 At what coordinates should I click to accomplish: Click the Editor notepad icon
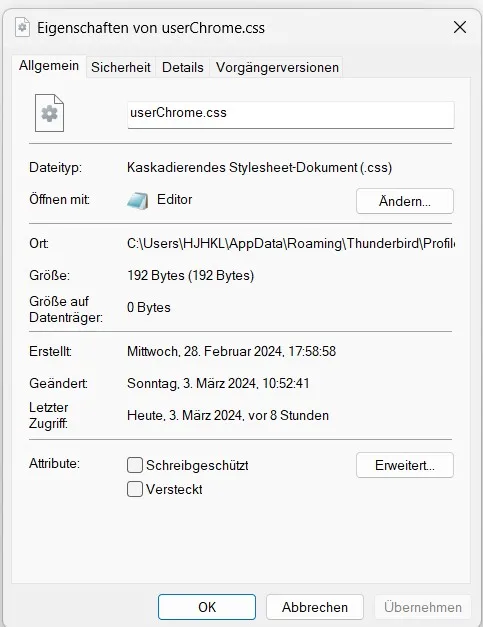138,200
